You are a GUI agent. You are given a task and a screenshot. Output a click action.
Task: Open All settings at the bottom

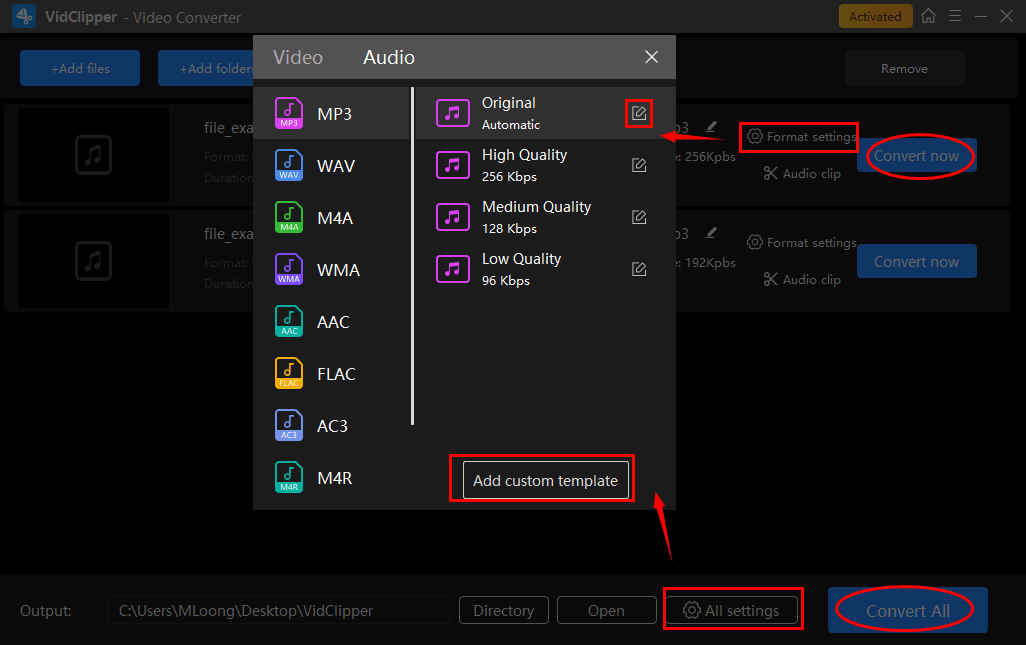point(732,610)
